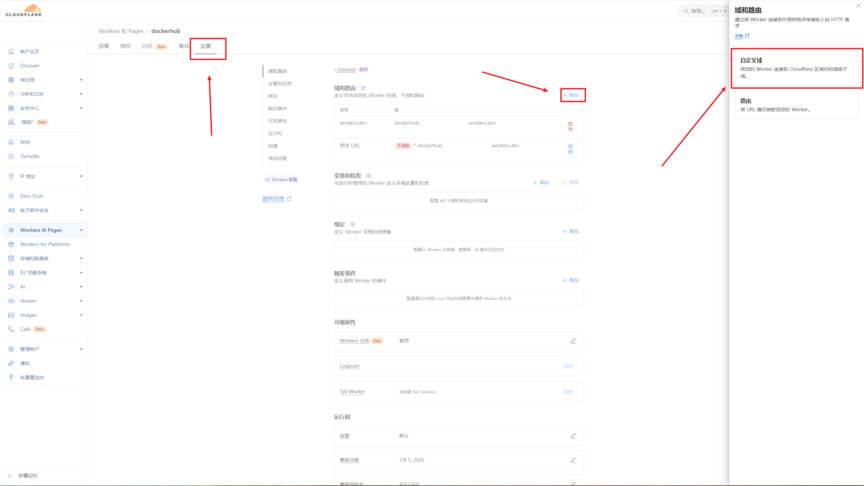Expand the Images sidebar dropdown arrow
The height and width of the screenshot is (486, 864).
pyautogui.click(x=81, y=315)
